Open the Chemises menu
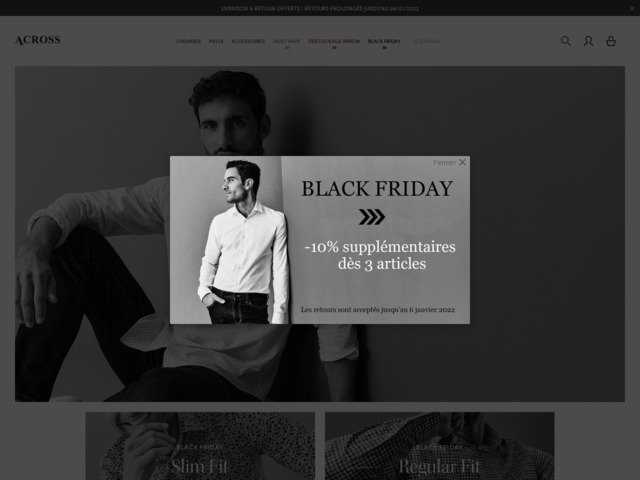 click(188, 41)
